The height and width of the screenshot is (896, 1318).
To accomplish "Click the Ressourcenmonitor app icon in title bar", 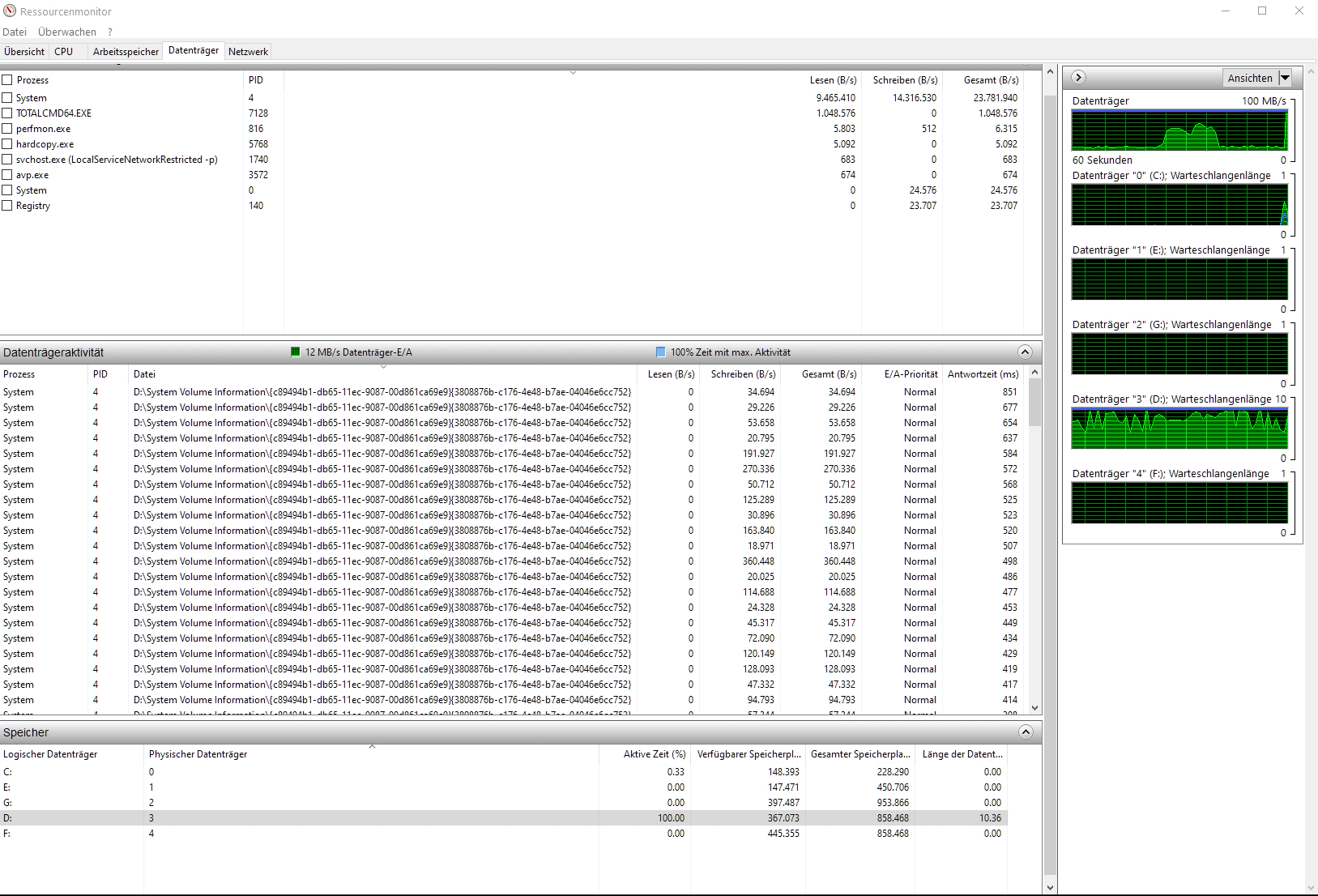I will pos(10,11).
